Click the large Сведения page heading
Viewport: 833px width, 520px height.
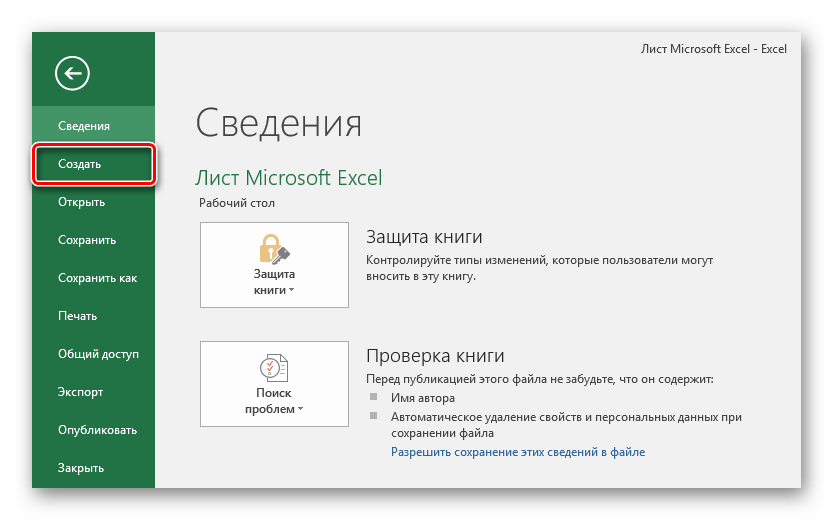278,123
